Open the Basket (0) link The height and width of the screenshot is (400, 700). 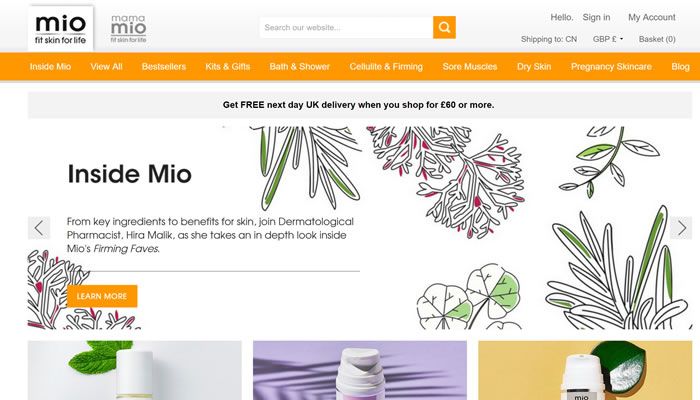point(657,39)
